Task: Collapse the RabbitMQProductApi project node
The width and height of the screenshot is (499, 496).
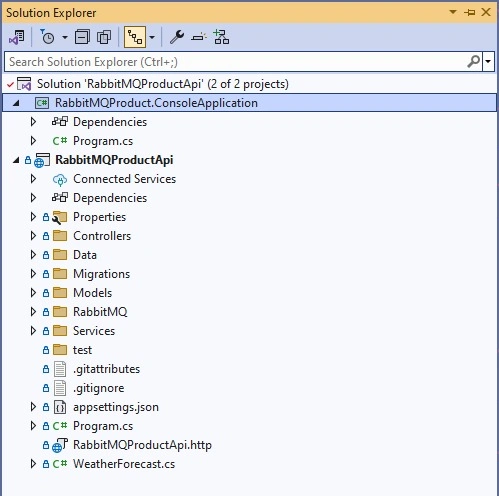Action: (16, 160)
